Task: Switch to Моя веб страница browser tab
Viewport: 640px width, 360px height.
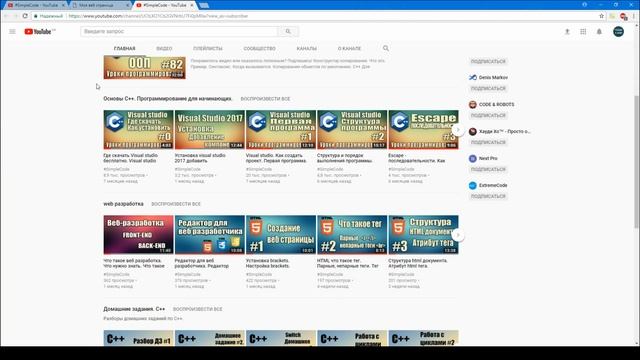Action: click(x=100, y=5)
